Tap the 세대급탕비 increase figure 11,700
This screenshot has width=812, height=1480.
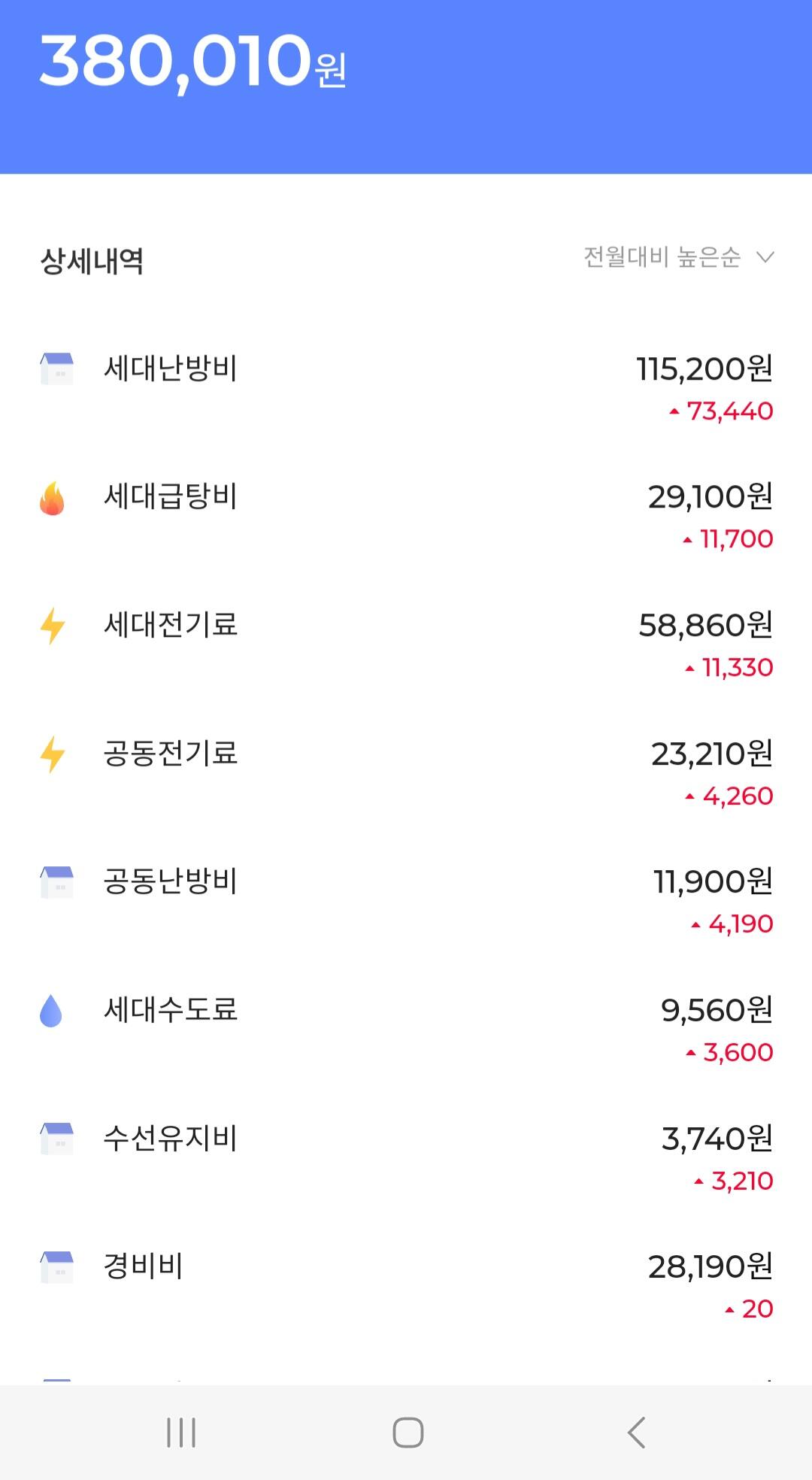(736, 539)
